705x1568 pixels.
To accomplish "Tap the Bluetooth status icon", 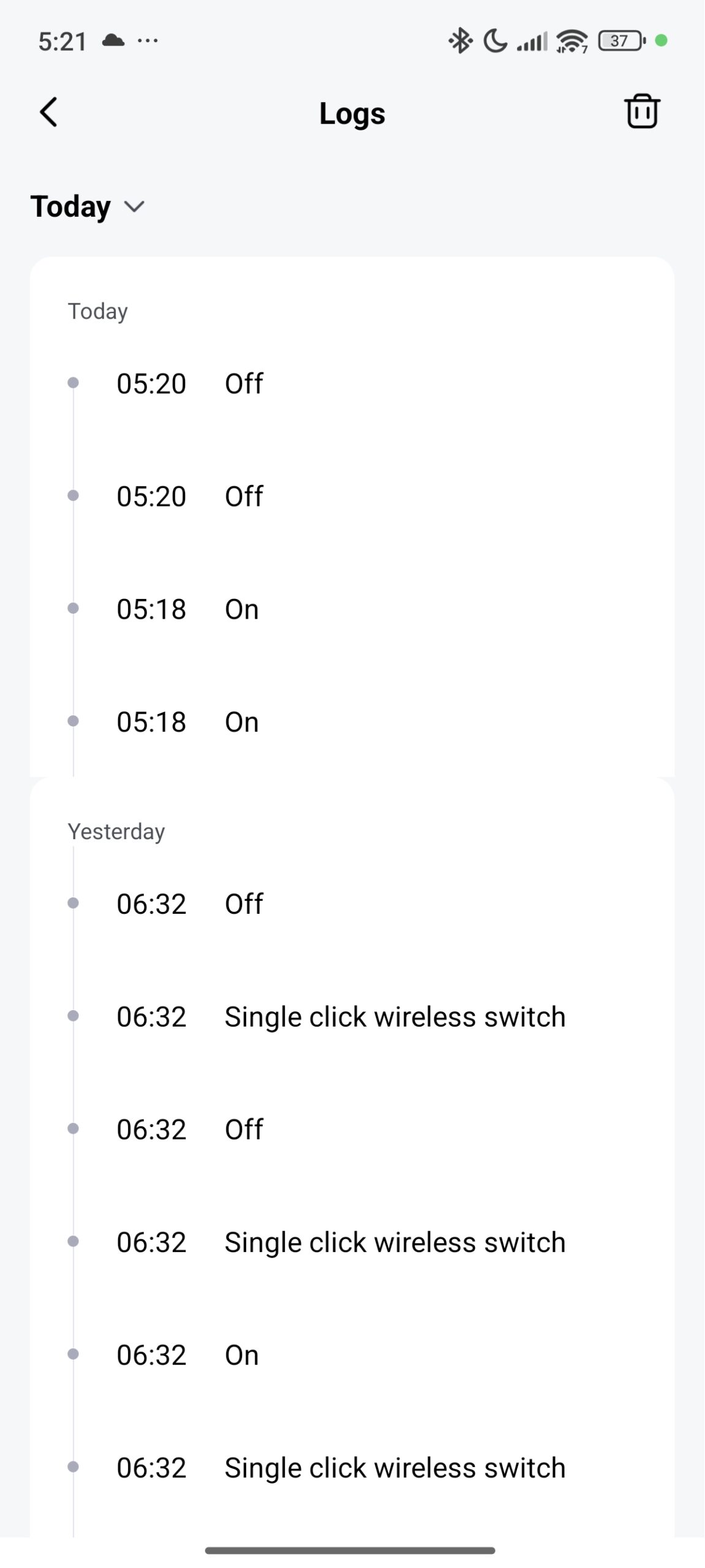I will tap(460, 41).
